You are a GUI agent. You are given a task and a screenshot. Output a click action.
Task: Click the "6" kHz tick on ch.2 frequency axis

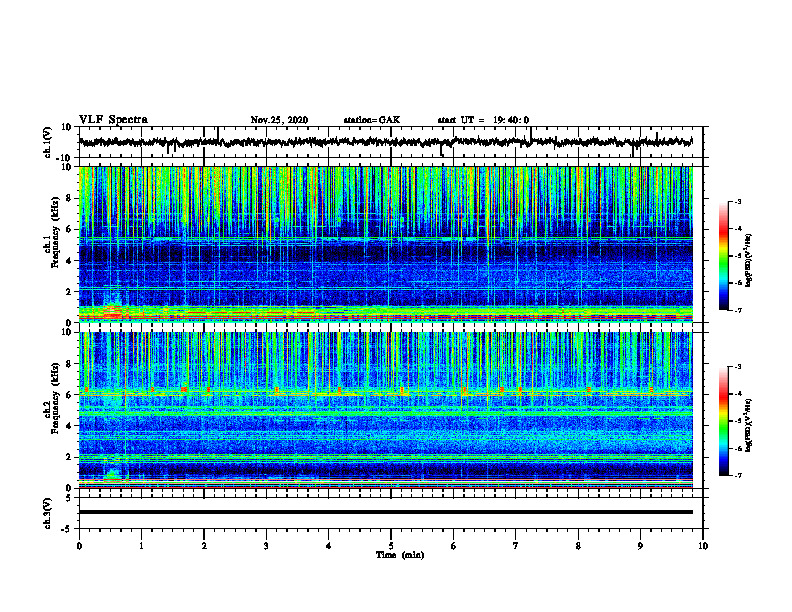(70, 395)
